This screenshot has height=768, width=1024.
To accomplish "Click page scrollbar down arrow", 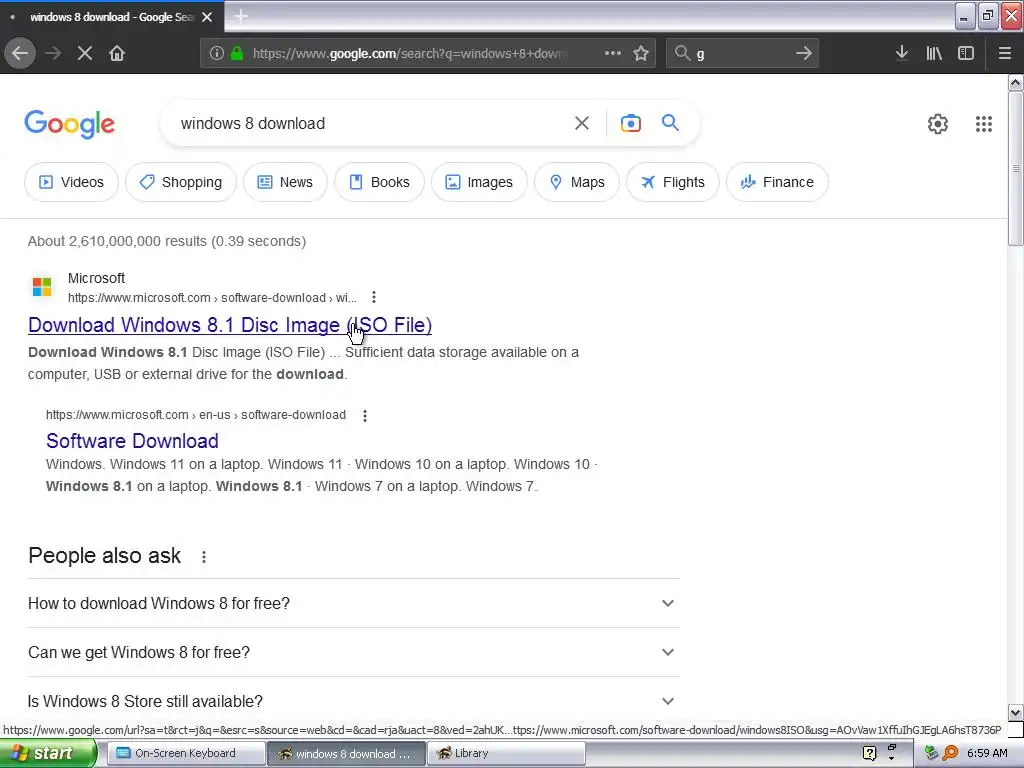I will (1015, 712).
